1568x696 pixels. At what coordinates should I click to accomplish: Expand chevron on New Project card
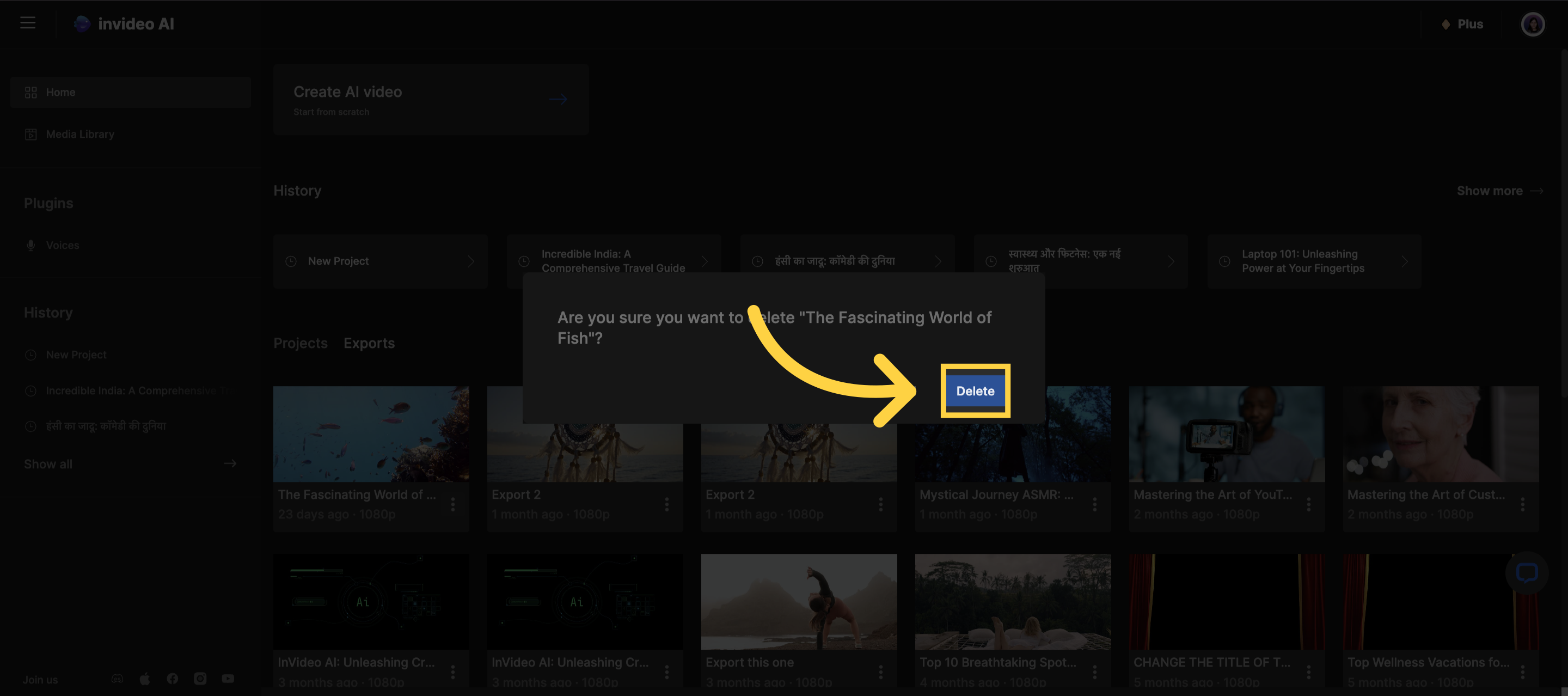coord(470,261)
